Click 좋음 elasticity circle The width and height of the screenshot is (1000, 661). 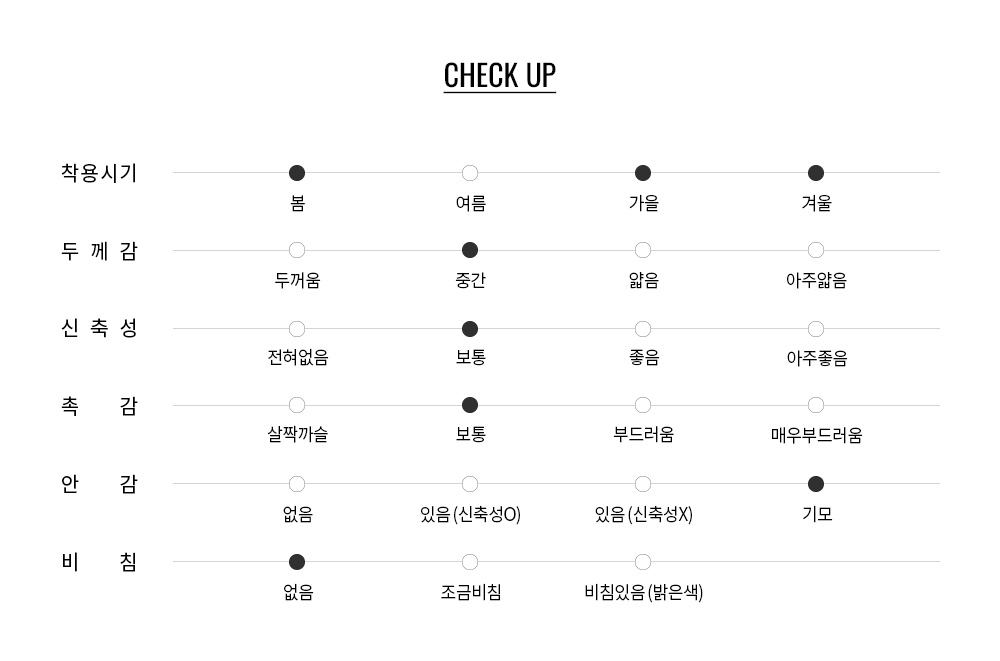pyautogui.click(x=643, y=329)
